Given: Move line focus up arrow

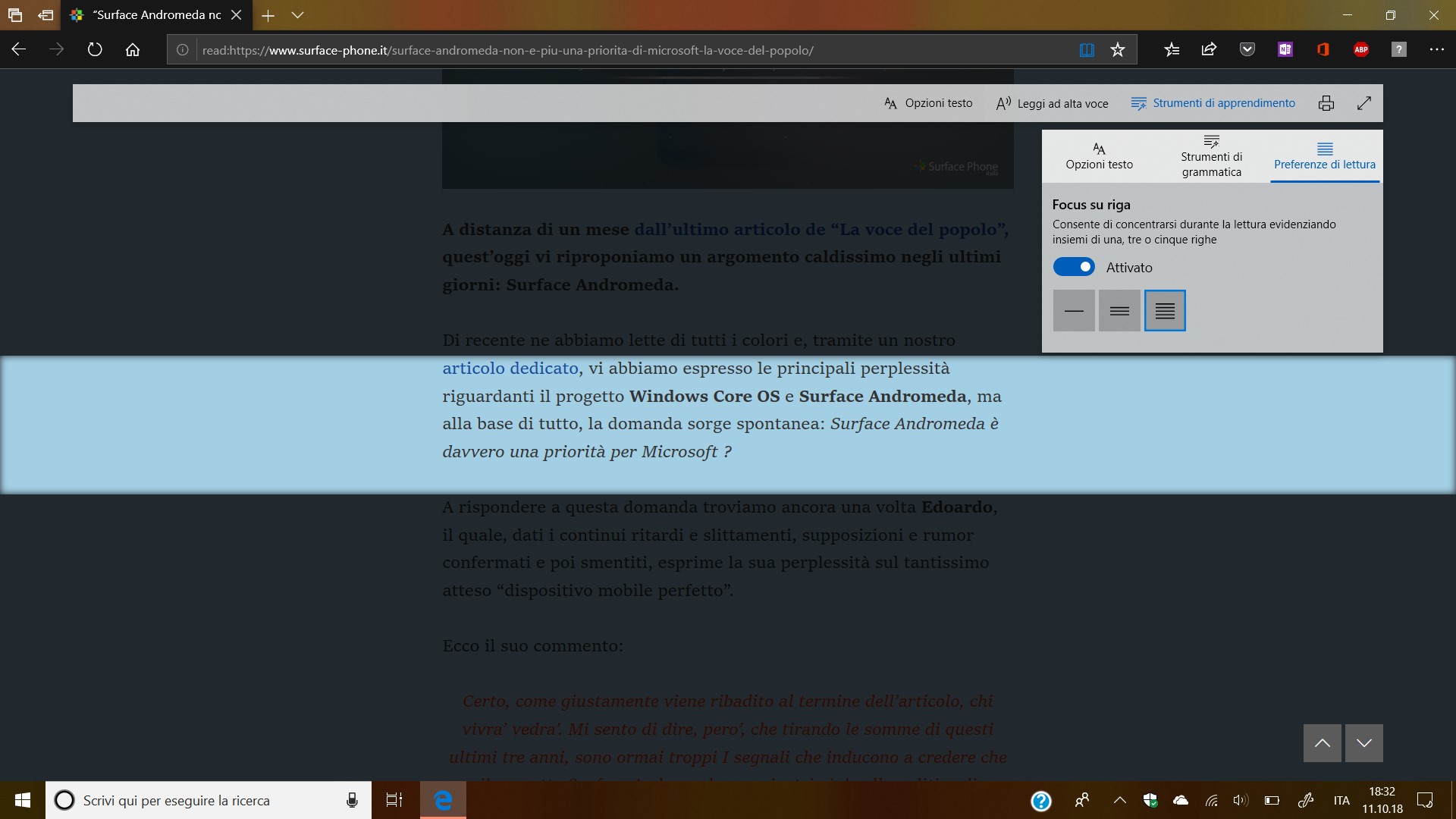Looking at the screenshot, I should click(x=1323, y=743).
